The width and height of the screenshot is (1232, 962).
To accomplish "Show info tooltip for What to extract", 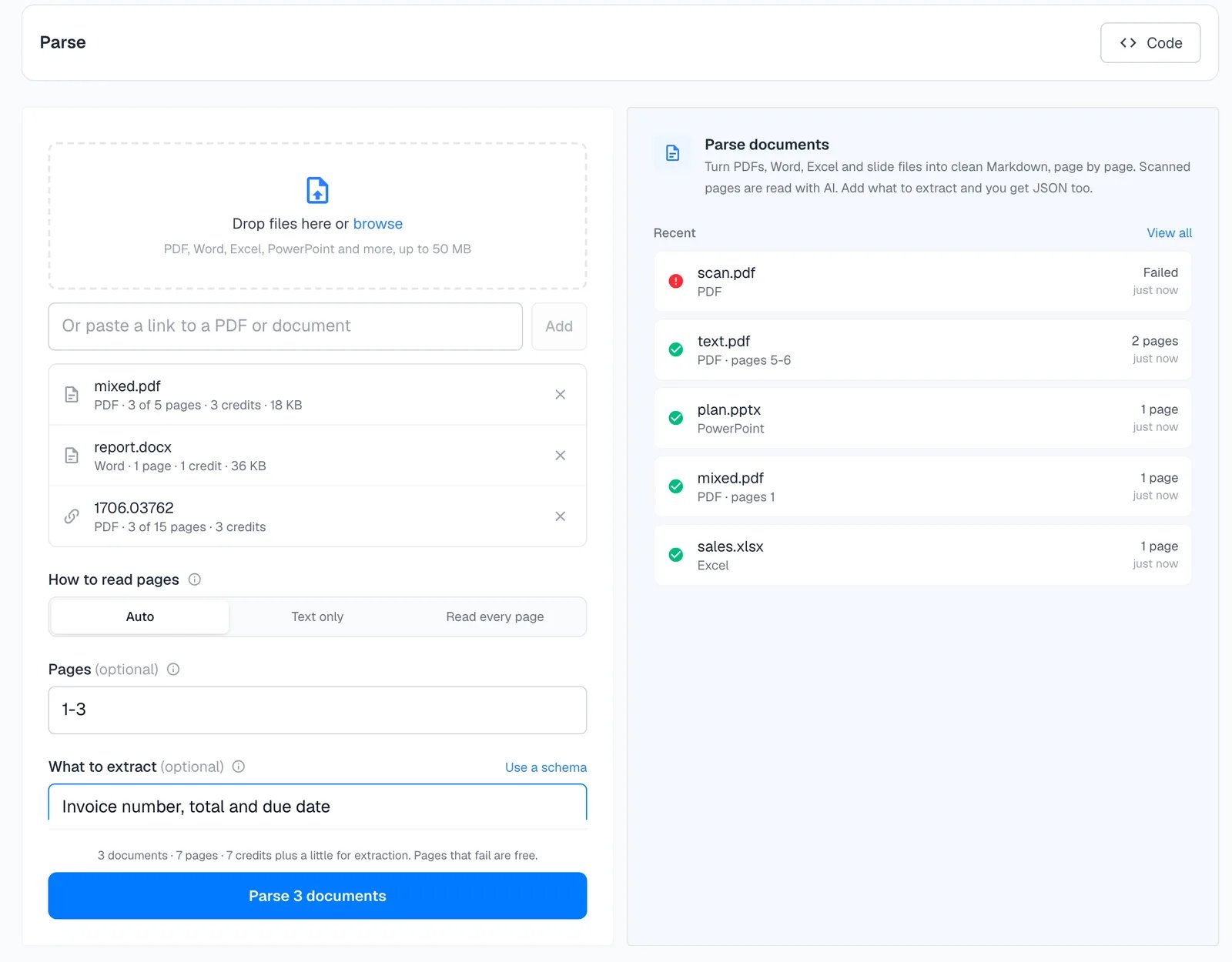I will pos(239,767).
